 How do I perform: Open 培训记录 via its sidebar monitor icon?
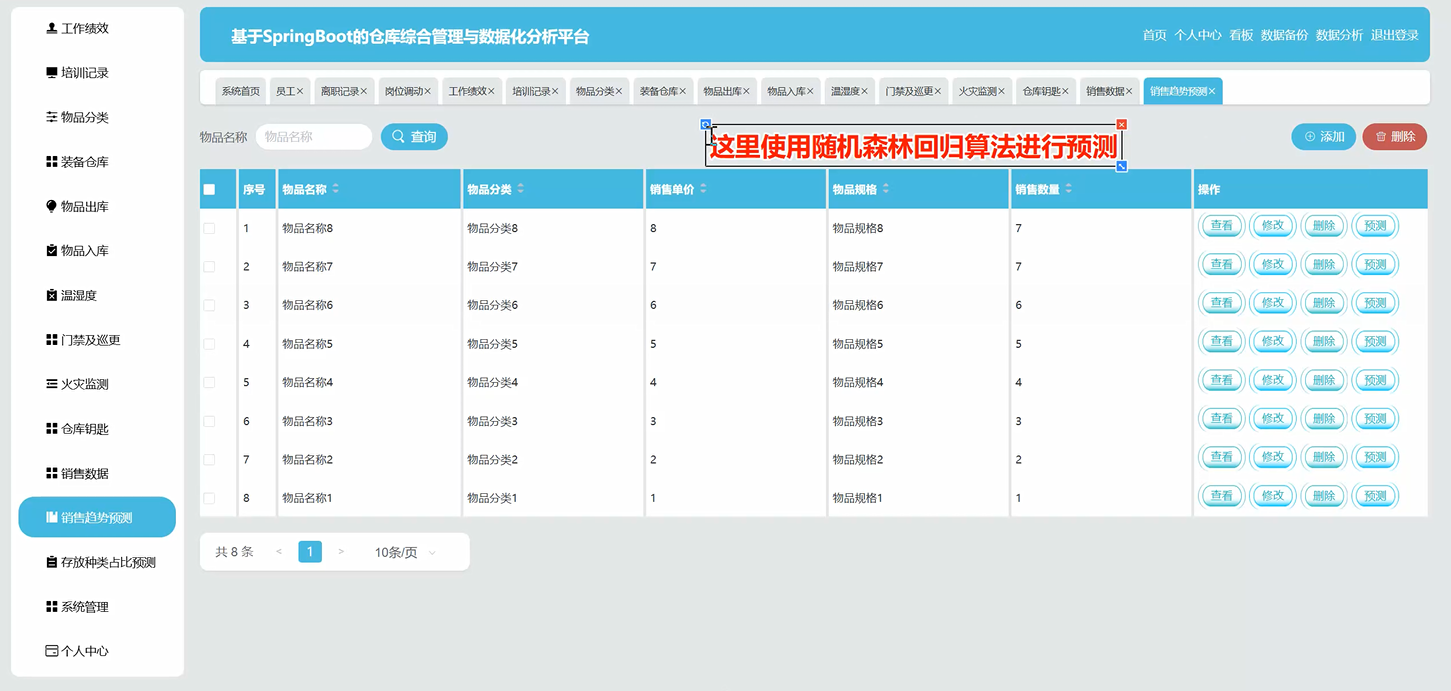tap(52, 73)
